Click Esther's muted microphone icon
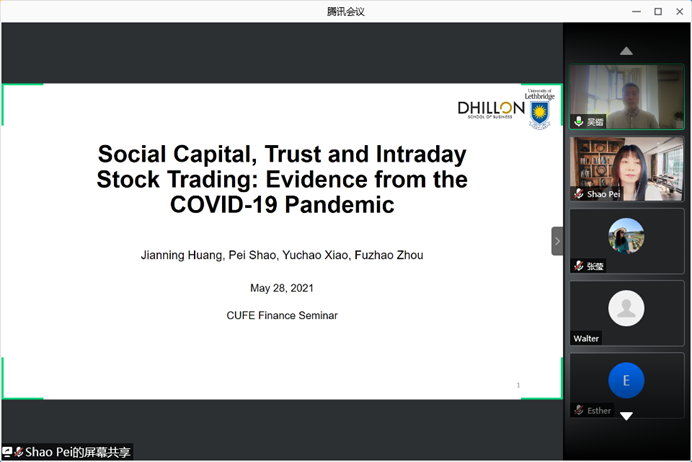 pos(578,410)
